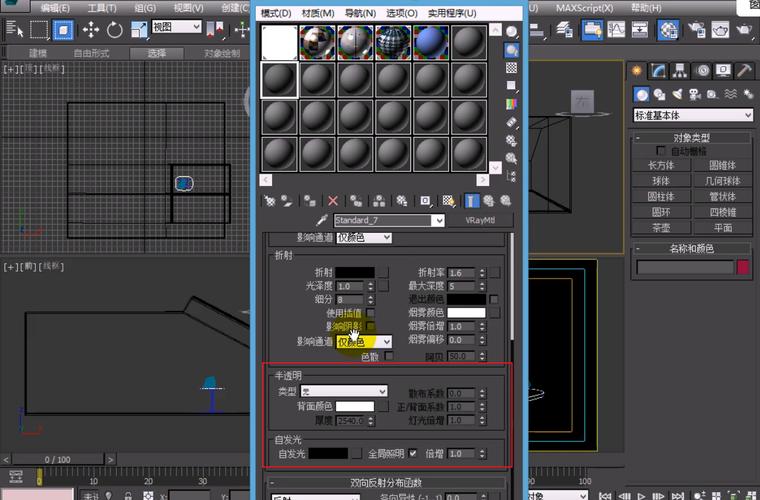This screenshot has height=500, width=760.
Task: Click the render teapot icon
Action: 744,30
